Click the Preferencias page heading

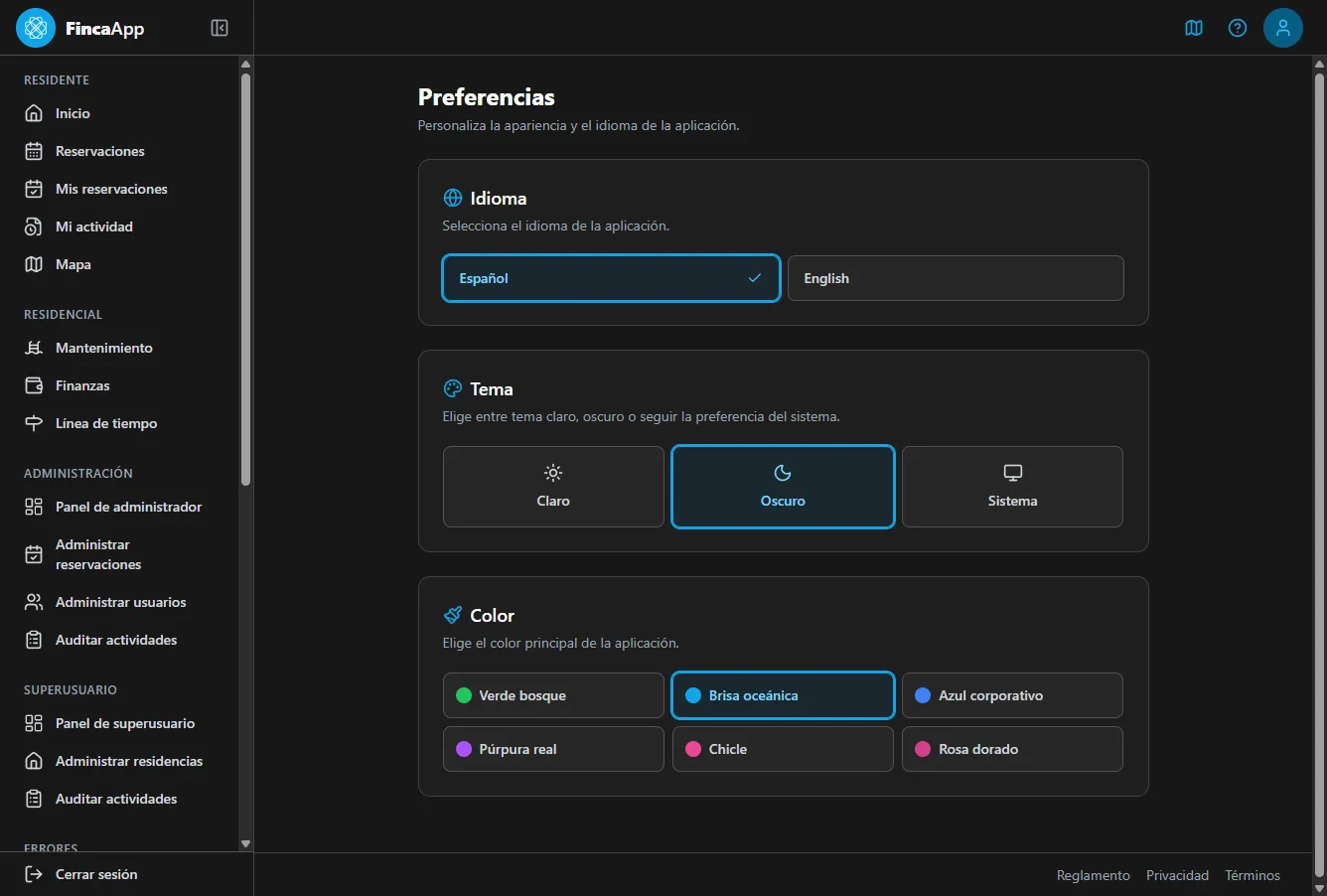pos(487,97)
